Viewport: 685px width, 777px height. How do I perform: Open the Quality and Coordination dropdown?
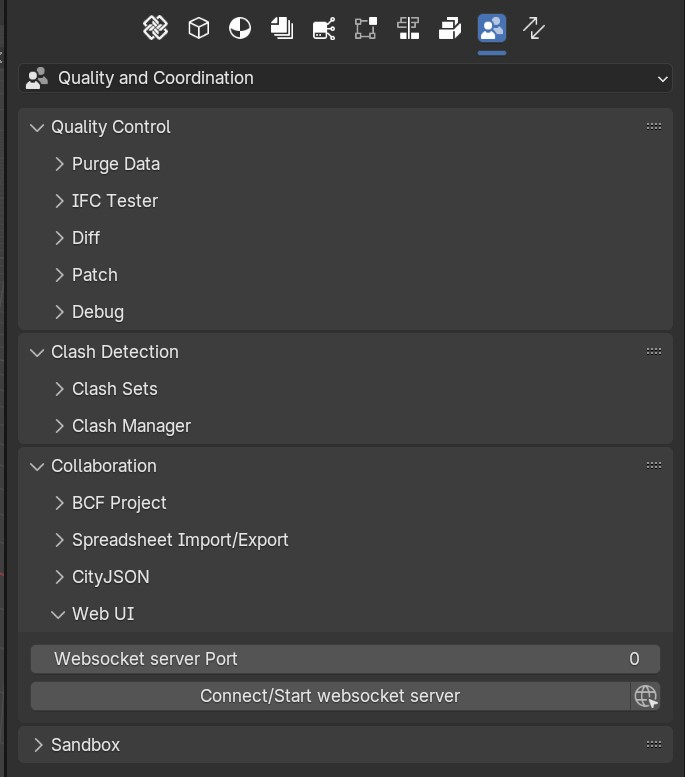345,78
